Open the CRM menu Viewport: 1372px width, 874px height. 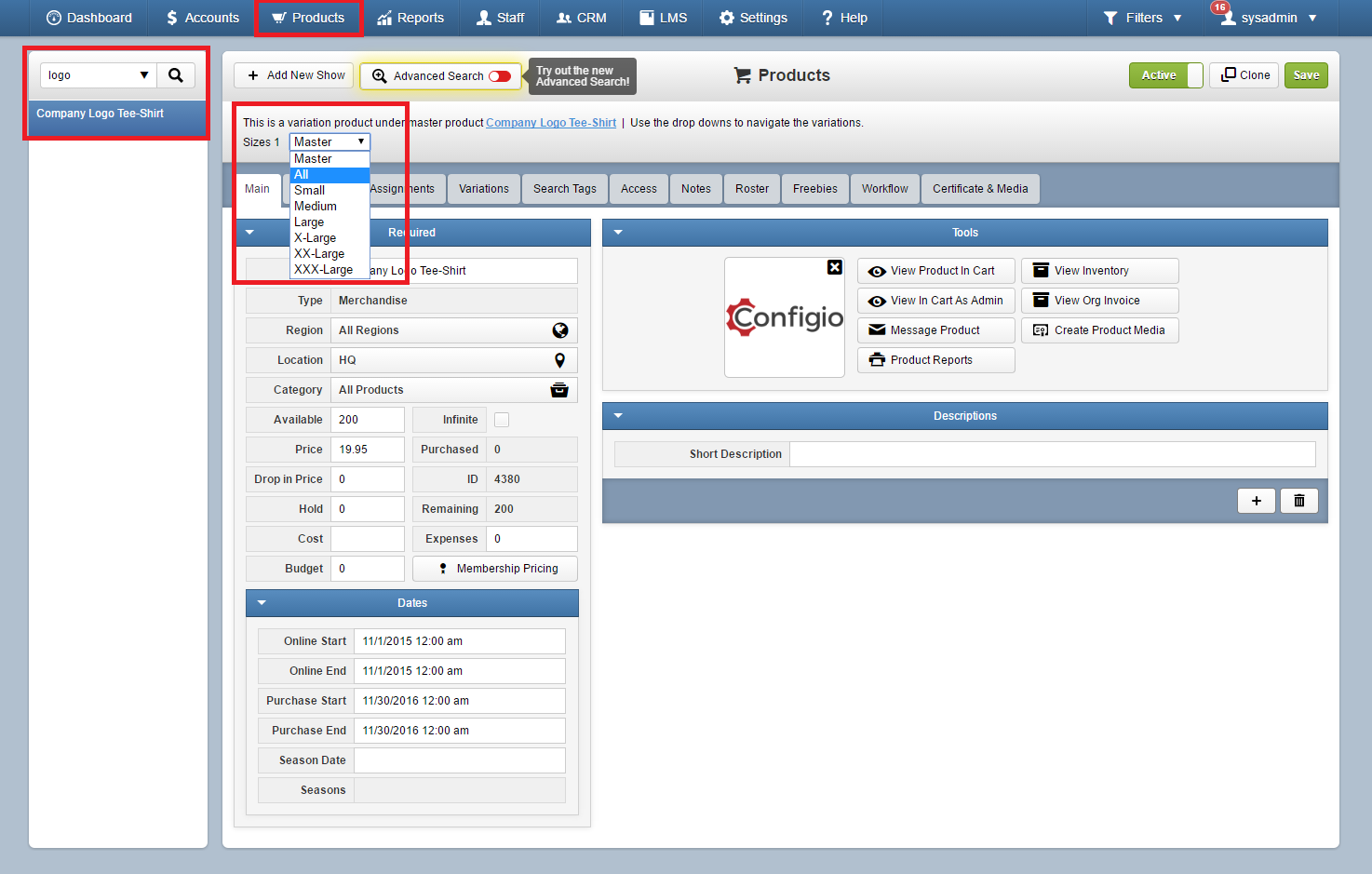coord(581,18)
